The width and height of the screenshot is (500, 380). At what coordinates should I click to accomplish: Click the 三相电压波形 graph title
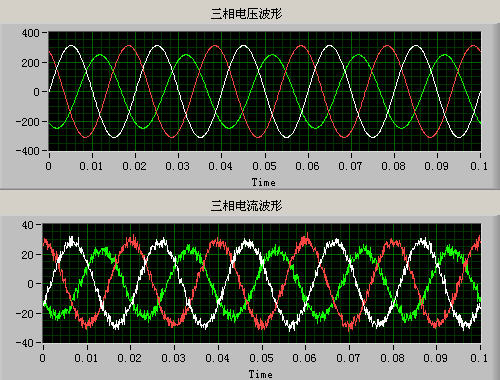(246, 14)
